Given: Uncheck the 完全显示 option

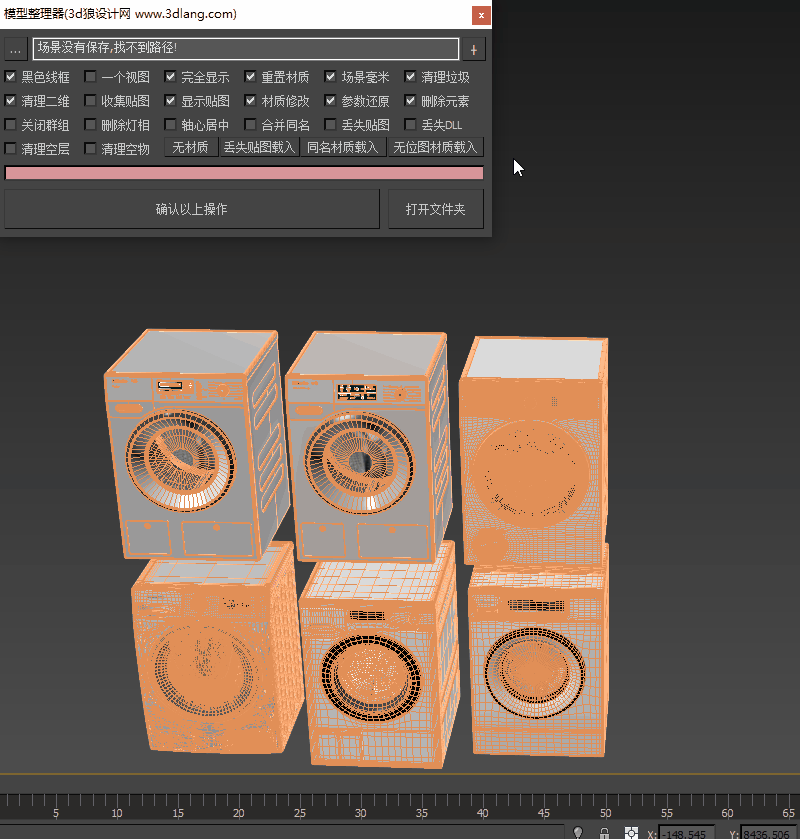Looking at the screenshot, I should click(x=169, y=76).
